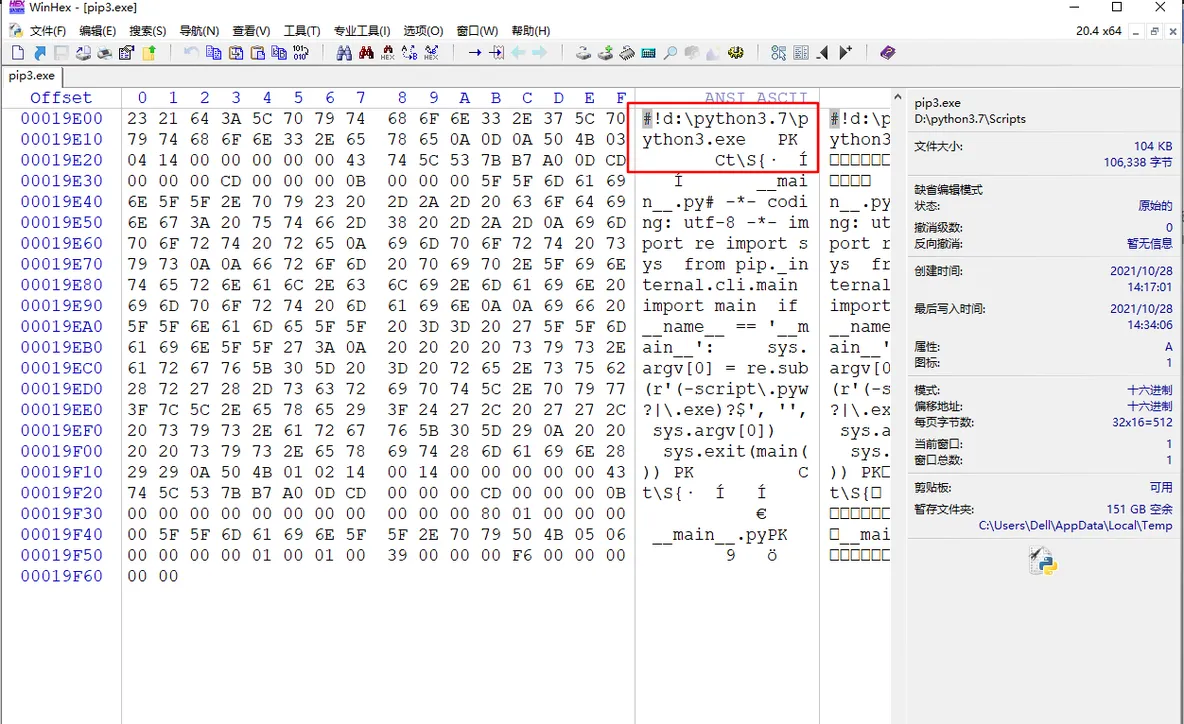Click the magnifying glass toolbar icon
The image size is (1184, 724).
coord(670,53)
